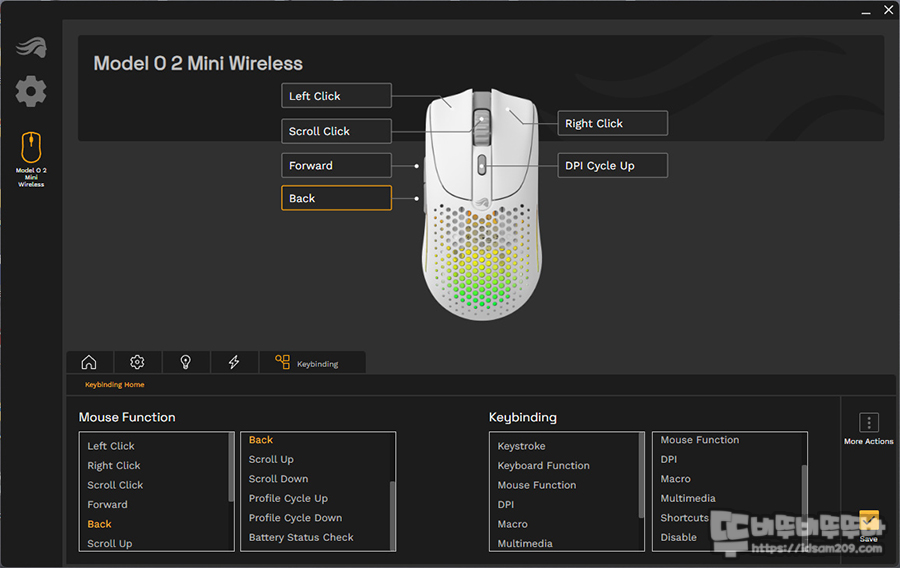Click the Glorious logo icon in sidebar
900x568 pixels.
point(31,47)
